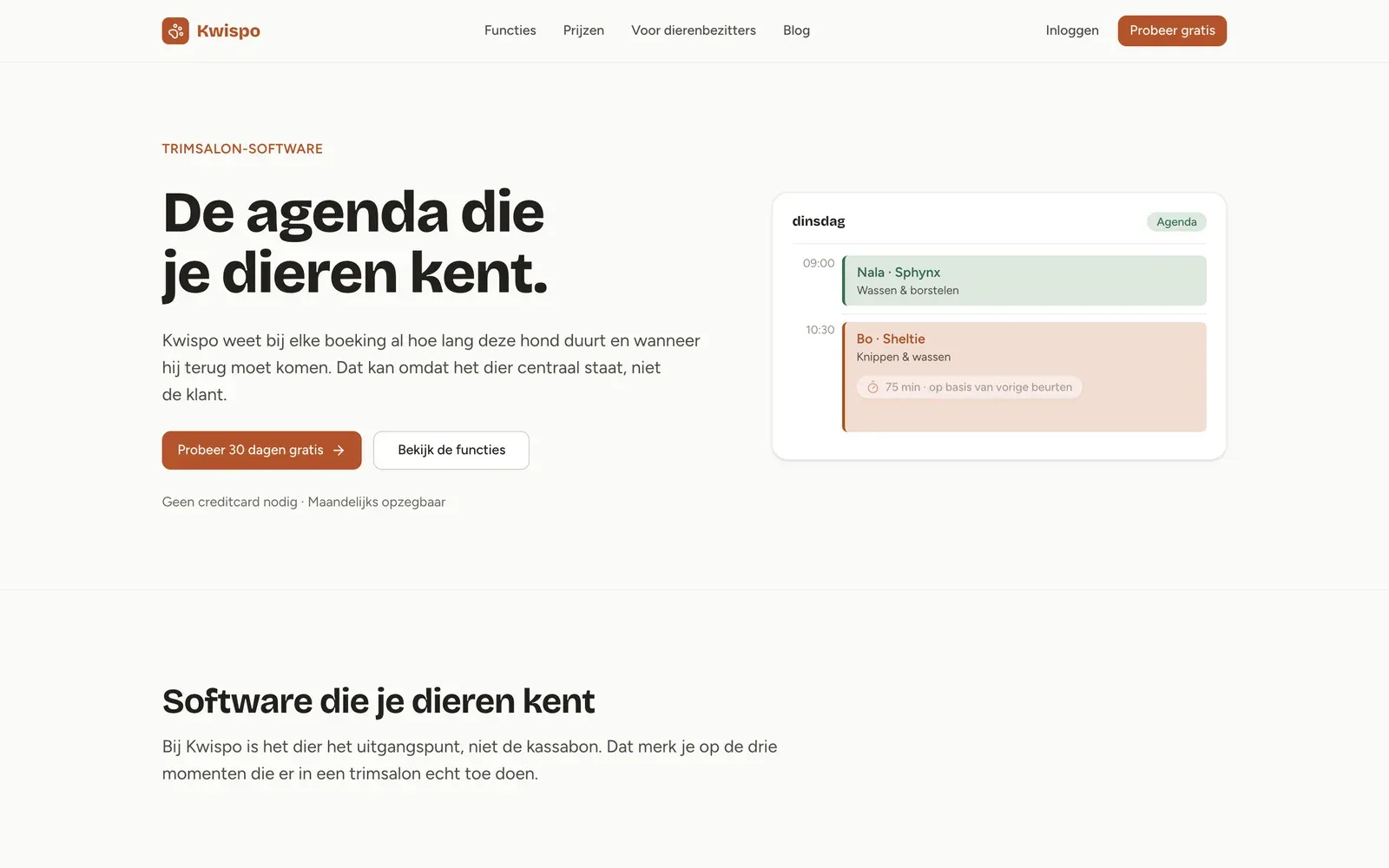Open the Prijzen page link
Viewport: 1389px width, 868px height.
[583, 30]
